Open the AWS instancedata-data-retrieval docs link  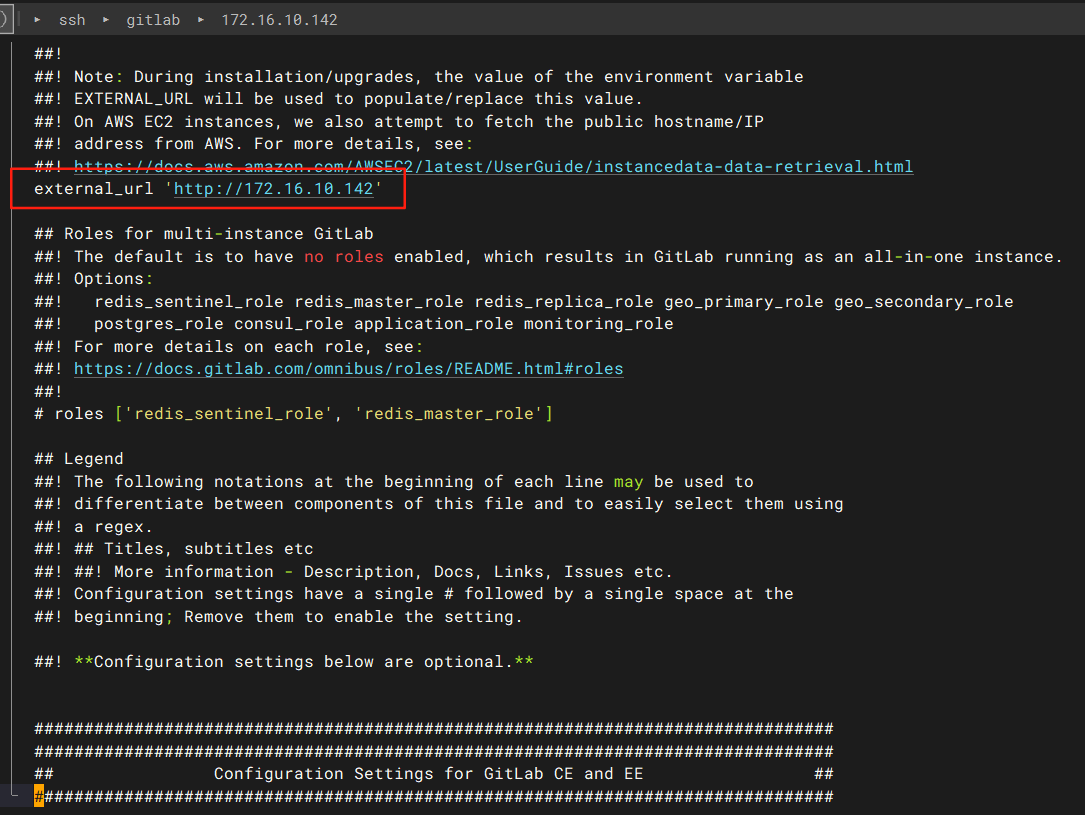493,167
